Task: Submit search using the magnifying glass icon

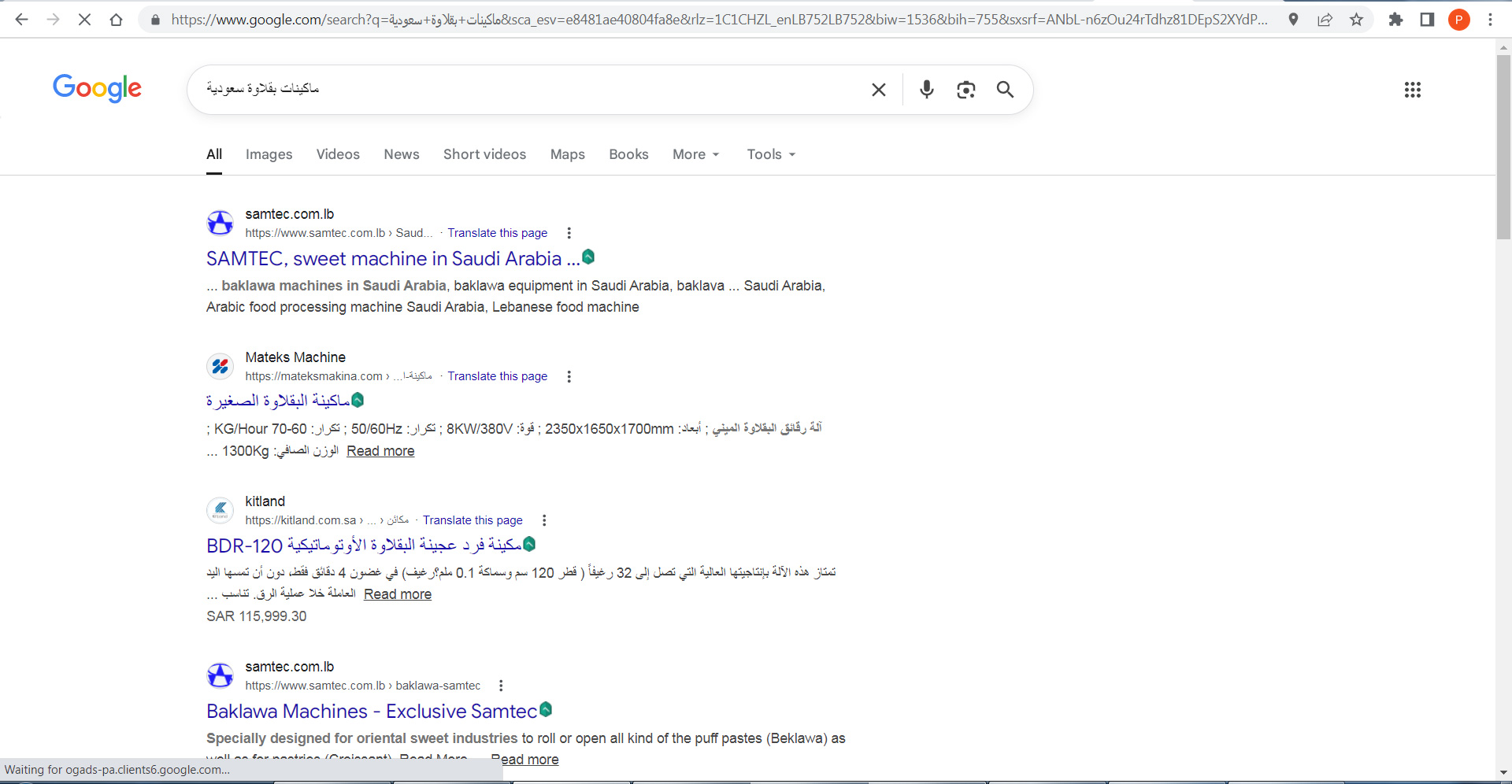Action: [x=1005, y=90]
